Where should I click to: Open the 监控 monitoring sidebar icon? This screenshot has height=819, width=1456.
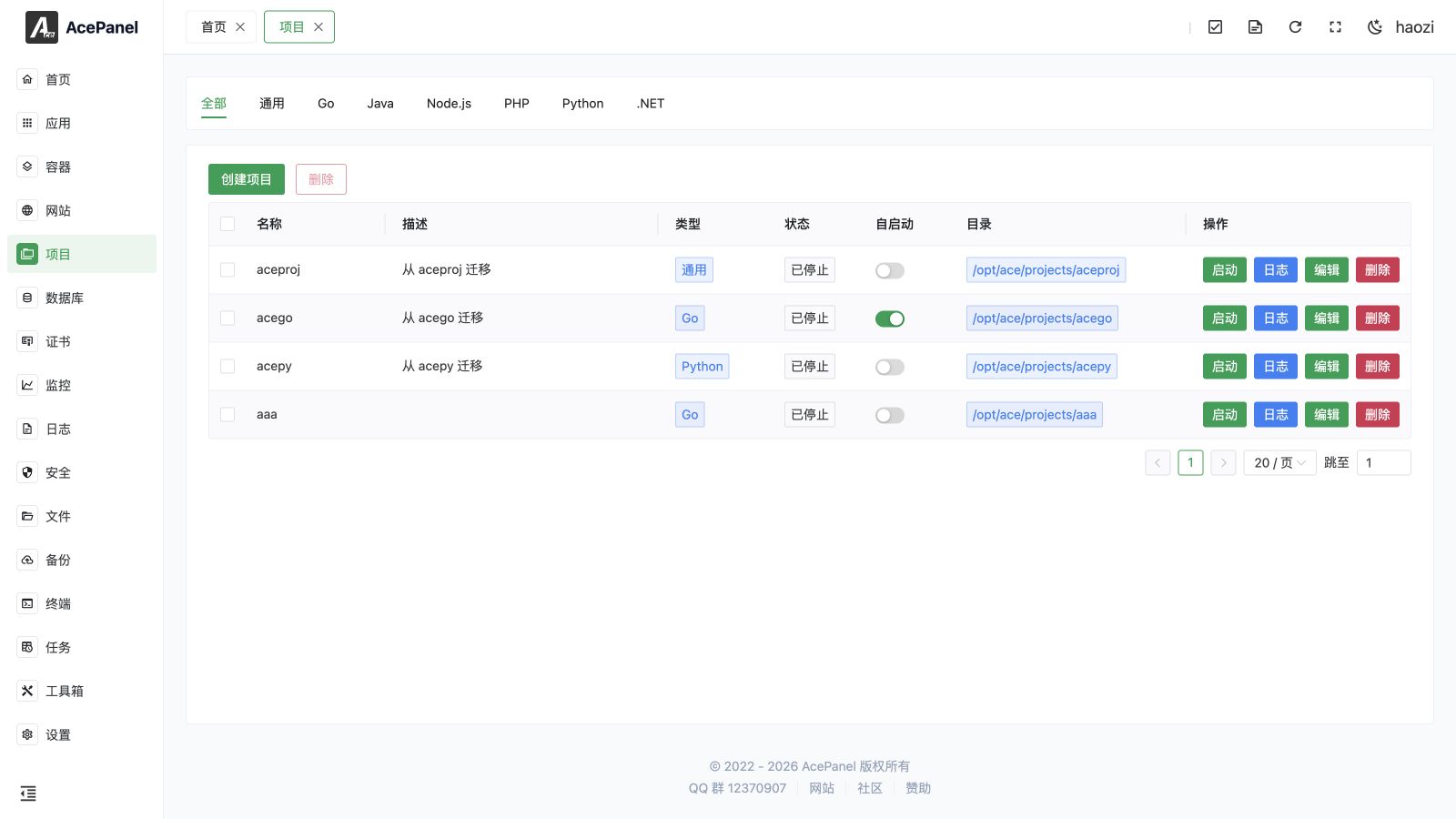point(27,385)
